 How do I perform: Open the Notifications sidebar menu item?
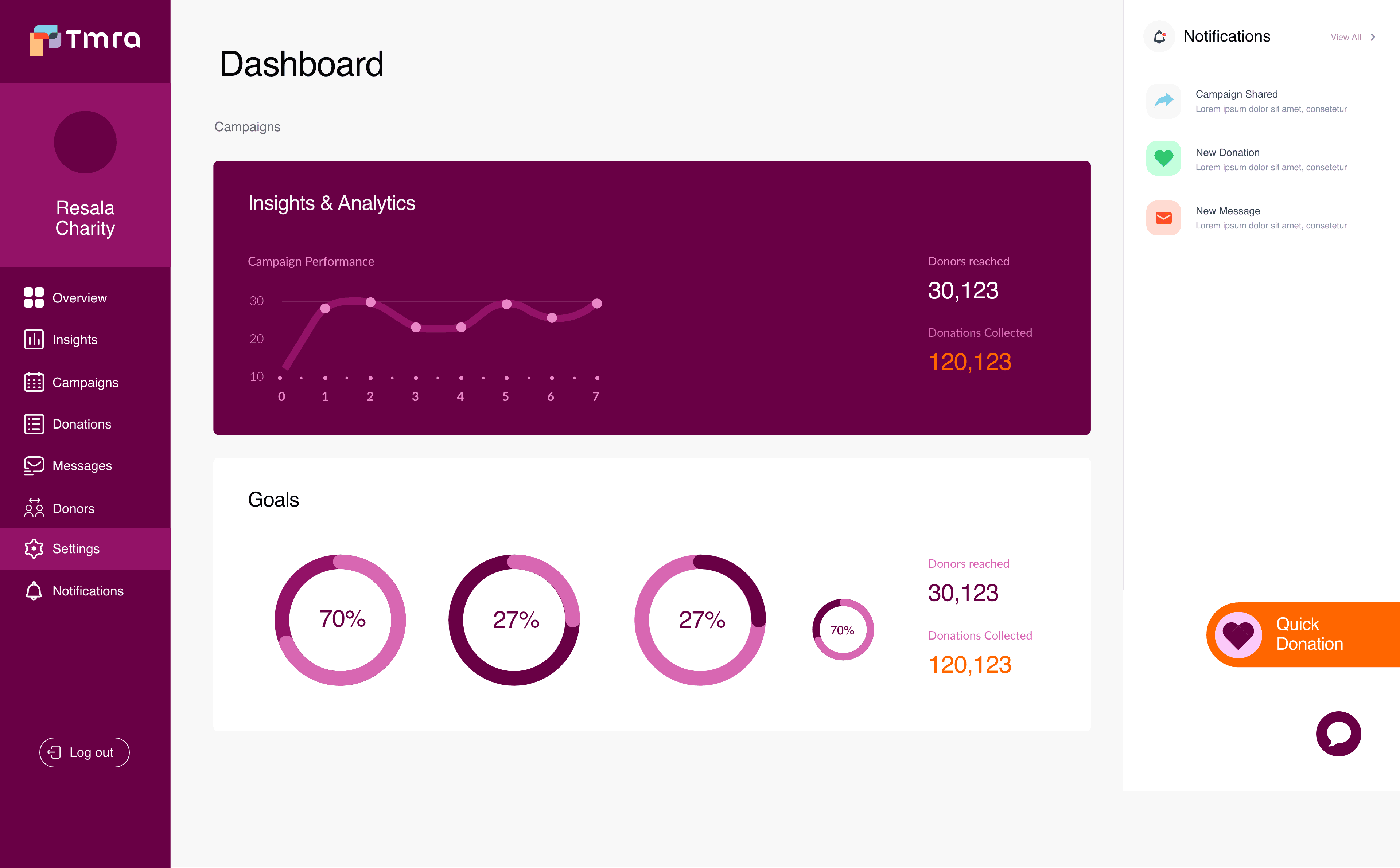click(87, 591)
